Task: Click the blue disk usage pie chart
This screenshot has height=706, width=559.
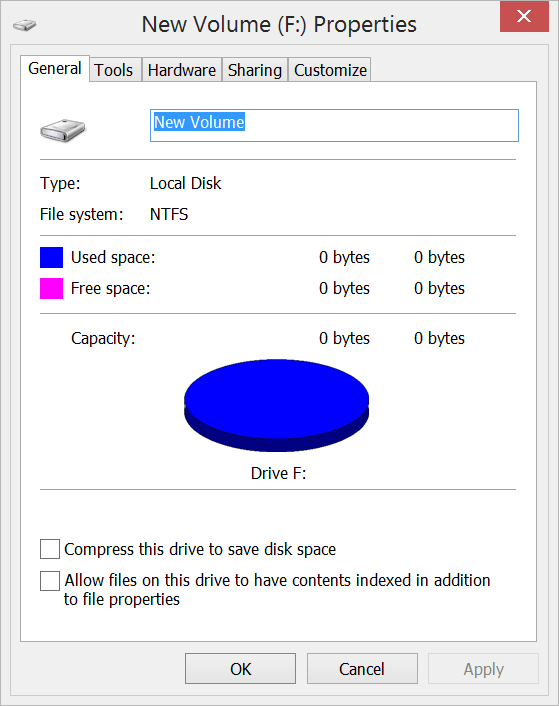Action: point(276,405)
